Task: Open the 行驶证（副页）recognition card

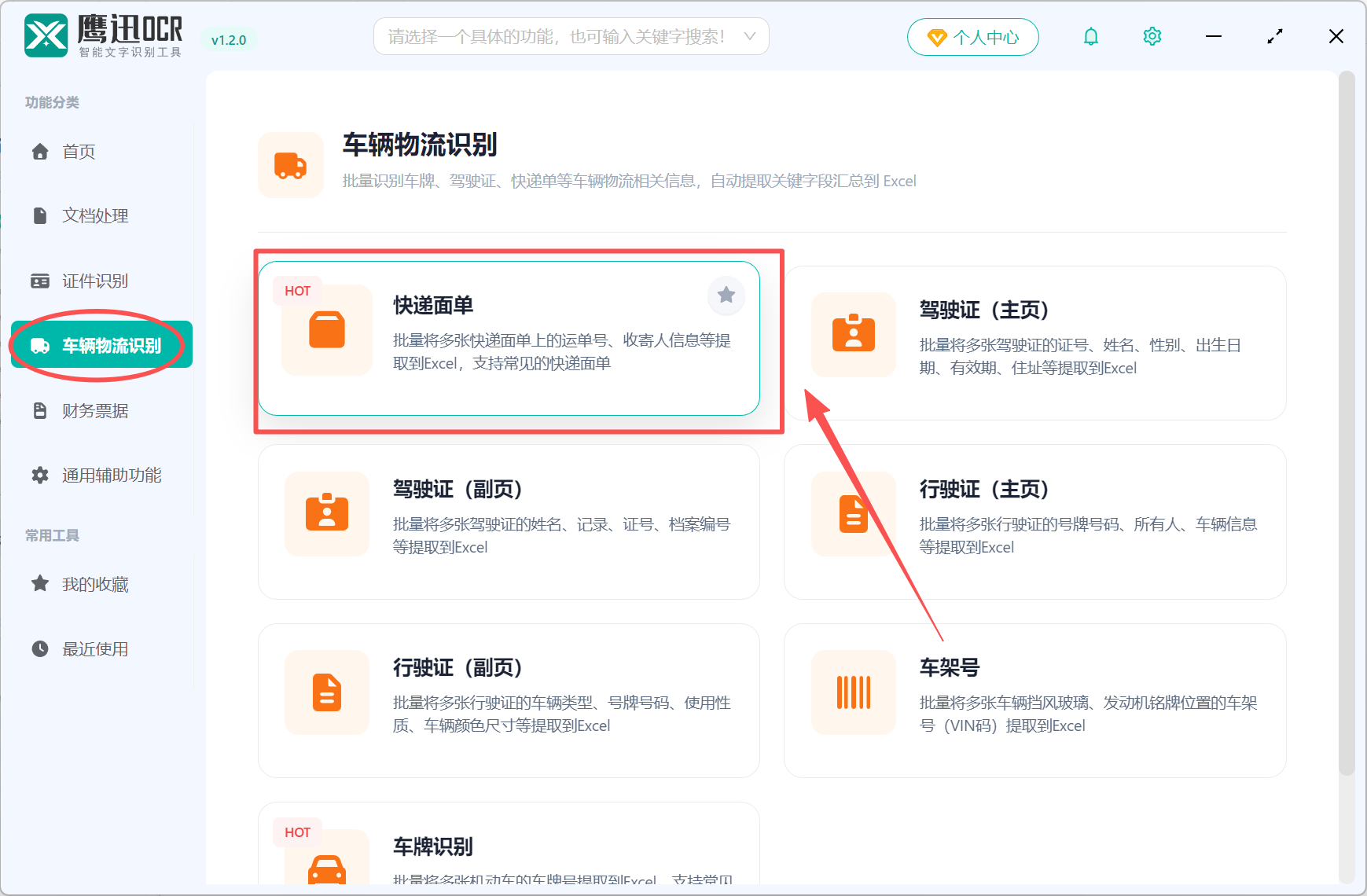Action: [509, 700]
